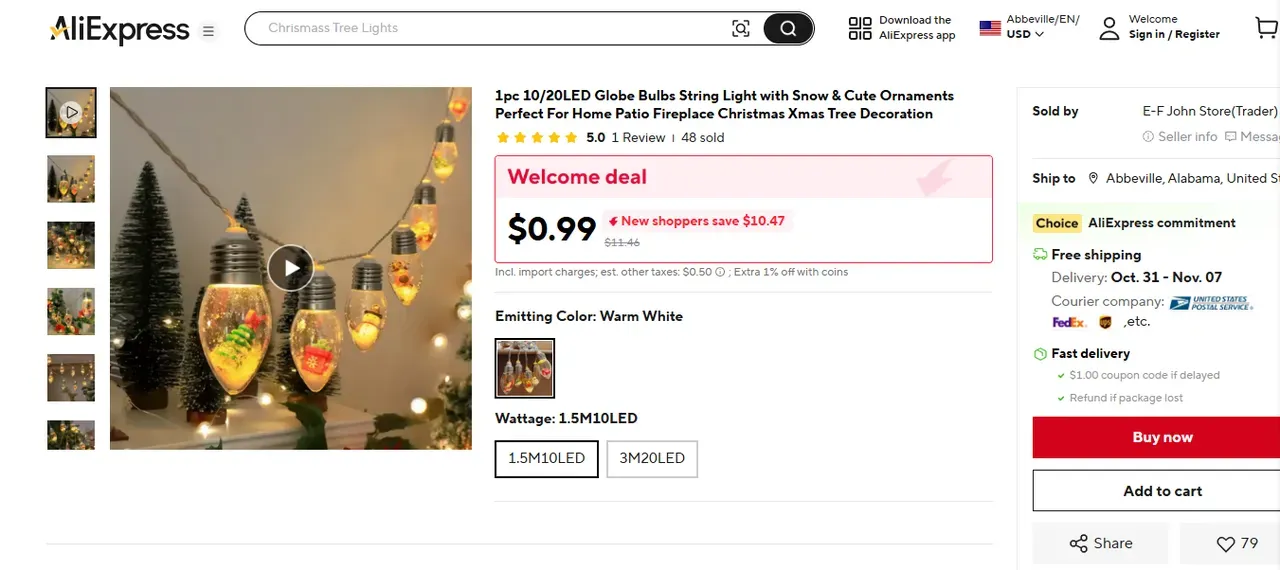Search by image using the camera icon
The image size is (1280, 570).
point(741,28)
